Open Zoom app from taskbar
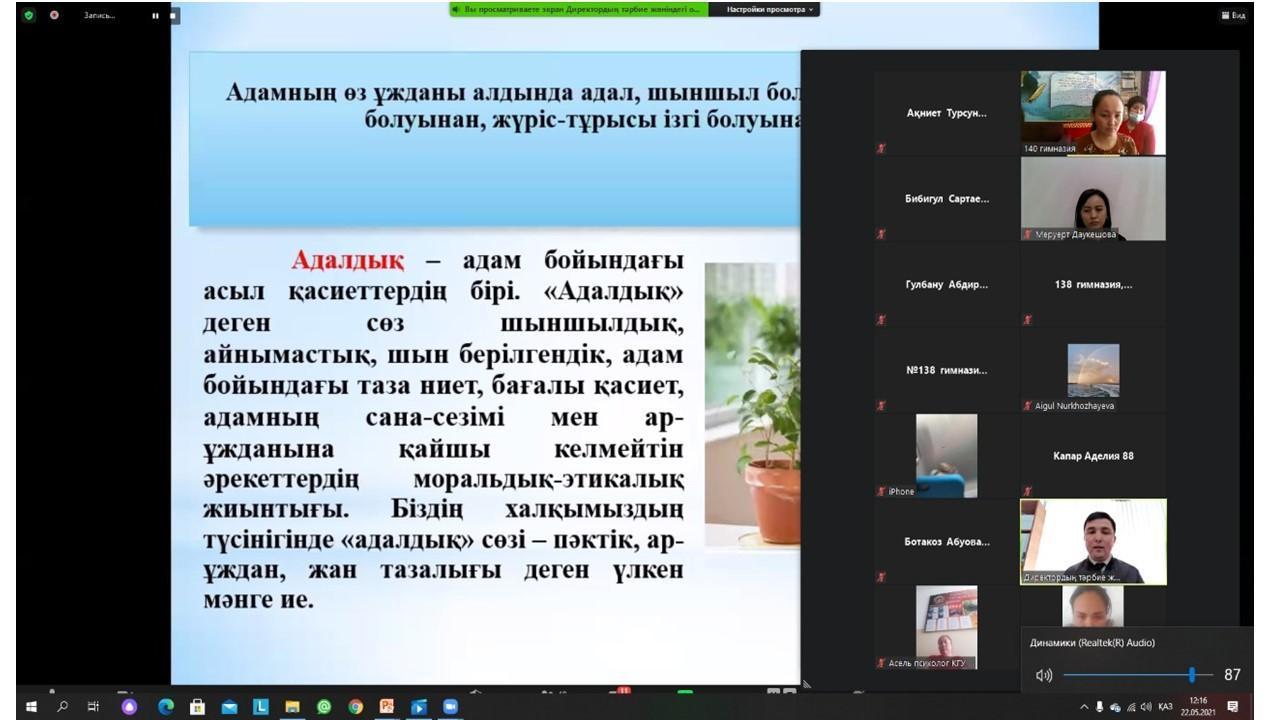The height and width of the screenshot is (720, 1280). 450,706
